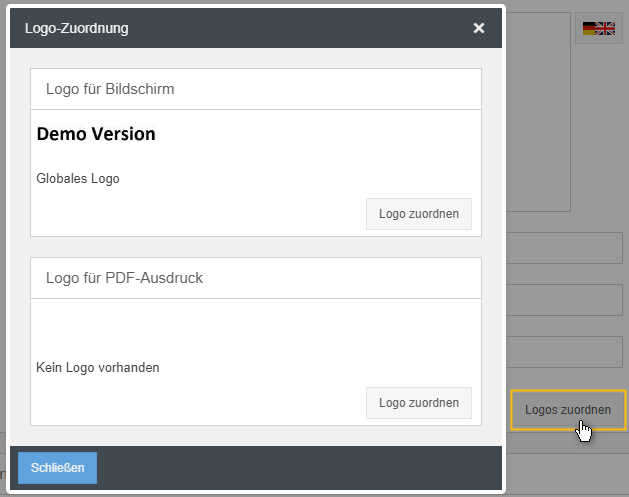Screen dimensions: 629x497
Task: Click the highlighted Logos zuordnen button
Action: tap(567, 410)
